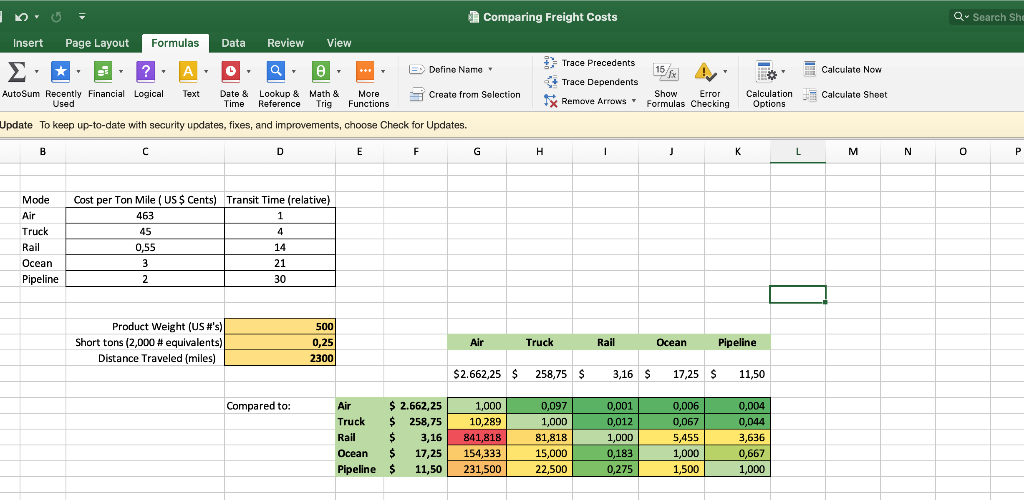Click the Calculate Now icon

pos(810,69)
